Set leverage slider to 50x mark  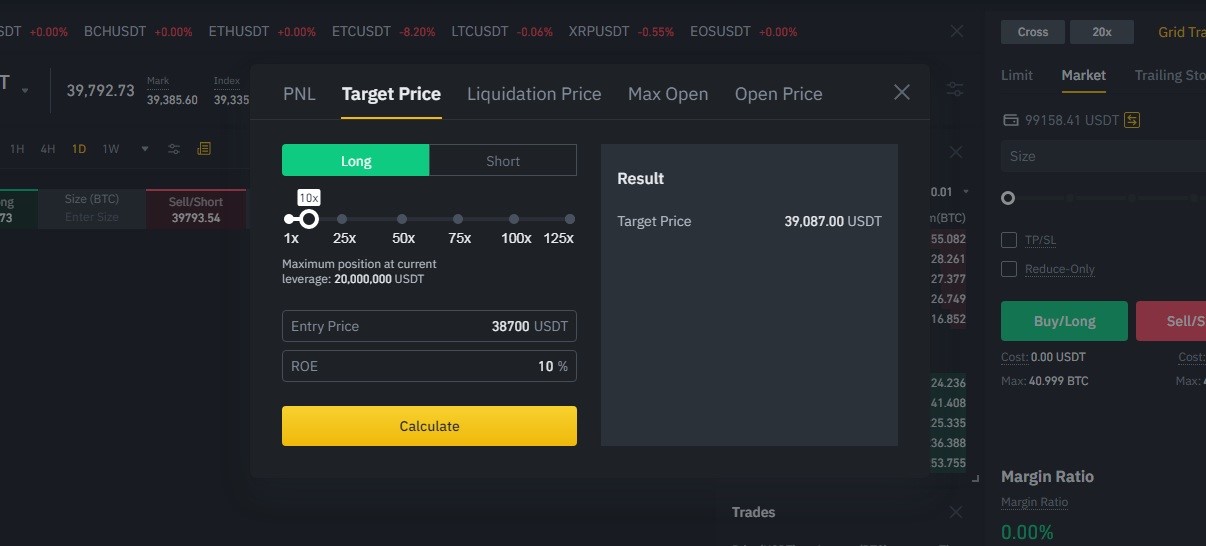pyautogui.click(x=402, y=219)
